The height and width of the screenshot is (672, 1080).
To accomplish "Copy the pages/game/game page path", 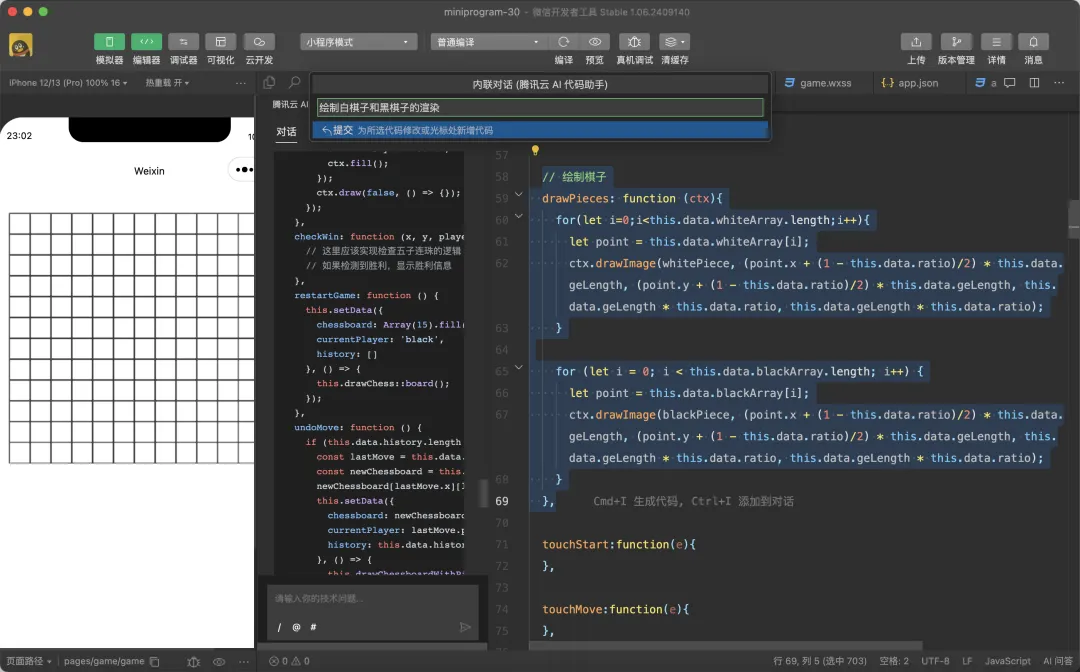I will (154, 661).
